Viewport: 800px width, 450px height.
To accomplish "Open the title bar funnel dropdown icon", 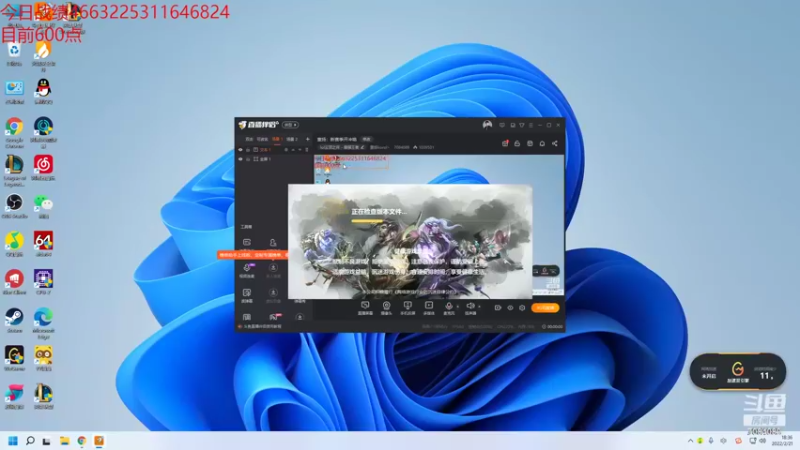I will [521, 125].
